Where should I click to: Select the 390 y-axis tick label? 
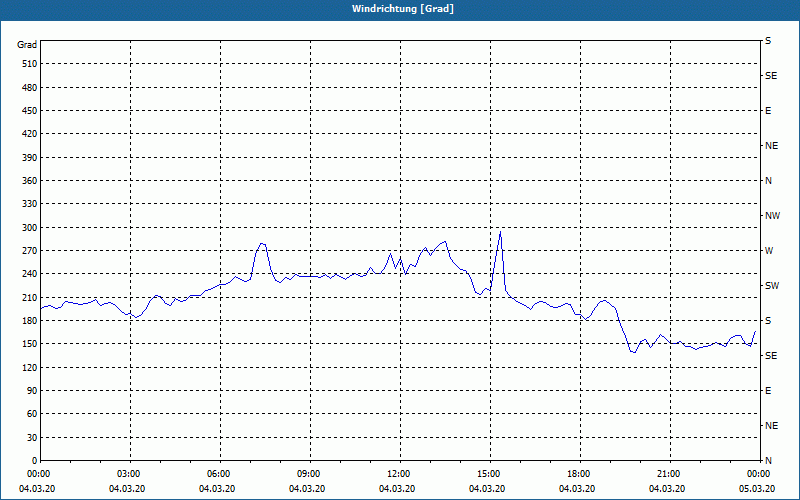(x=30, y=158)
